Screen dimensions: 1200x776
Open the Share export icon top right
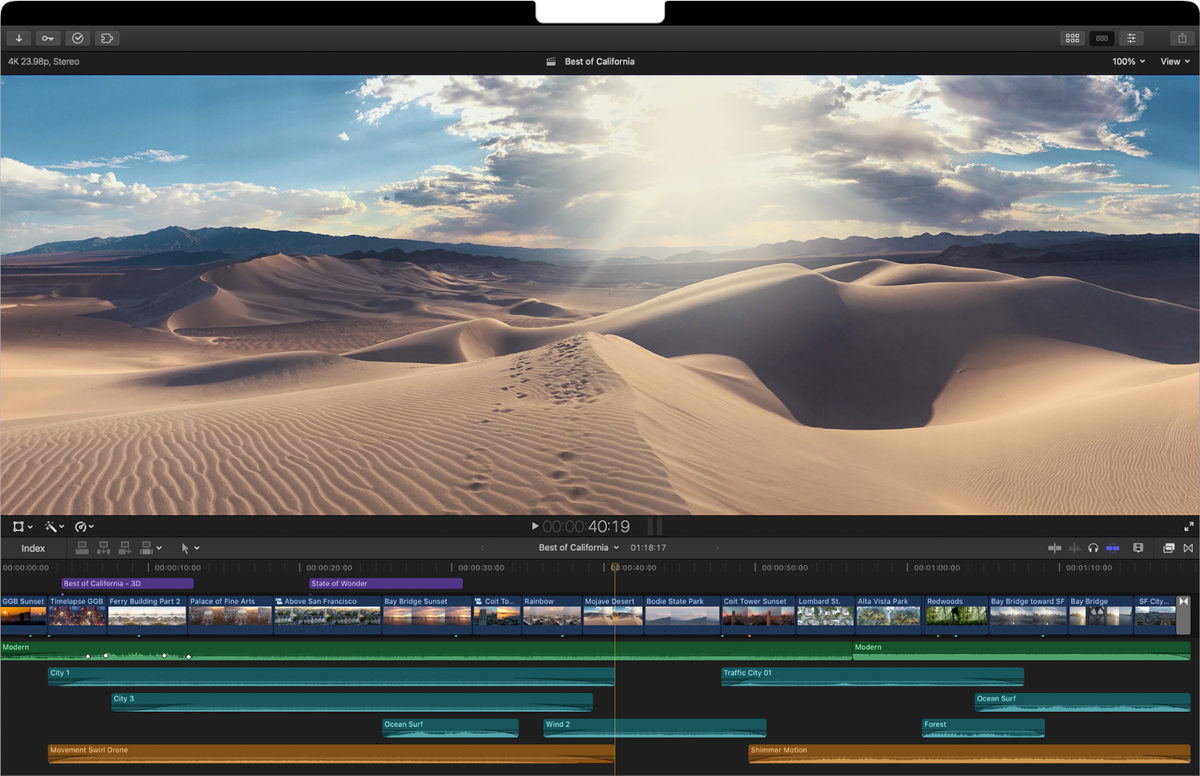1186,38
